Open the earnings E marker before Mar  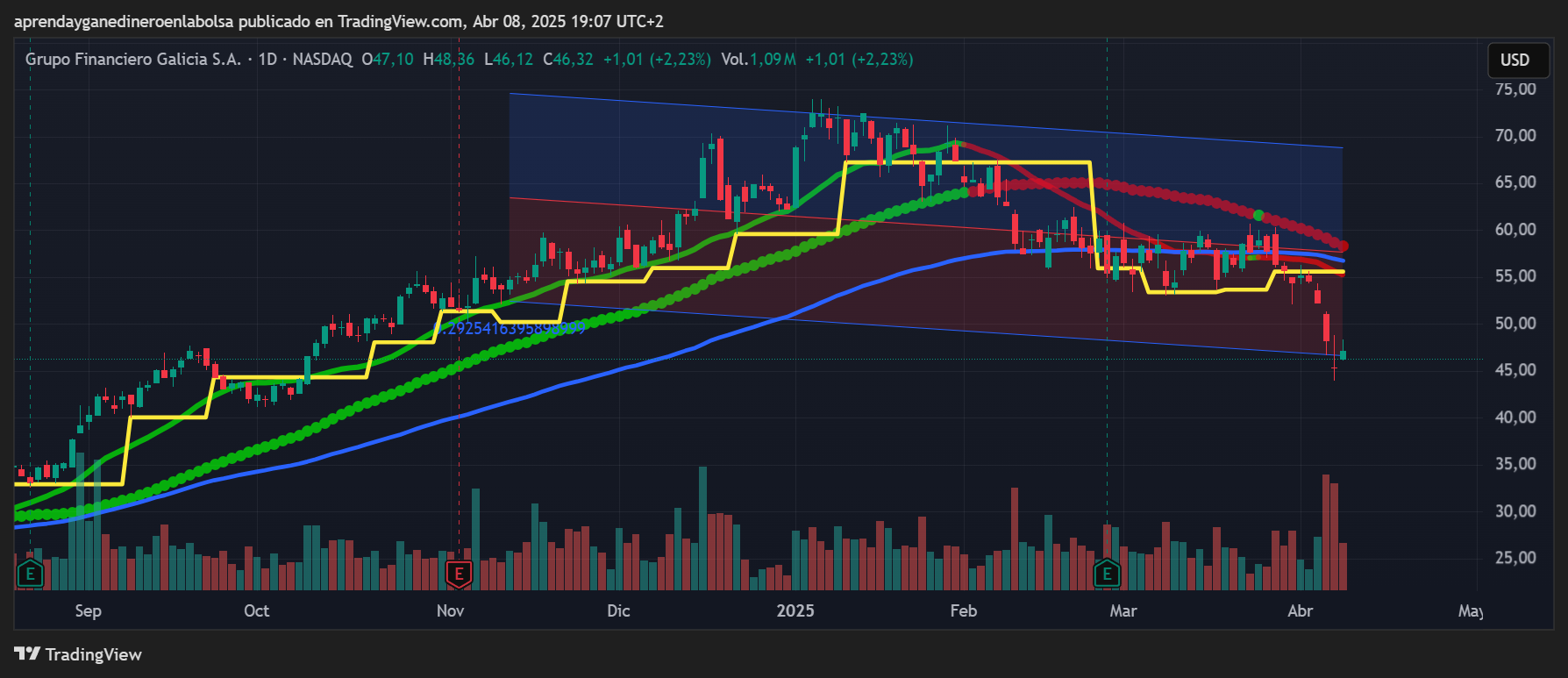pos(1107,575)
